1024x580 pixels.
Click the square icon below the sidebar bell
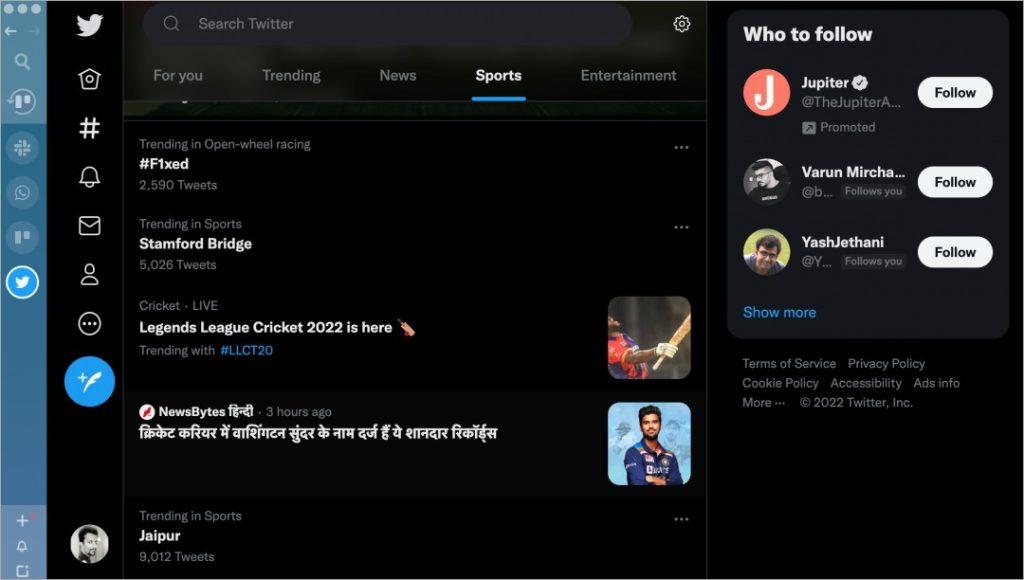(x=22, y=571)
